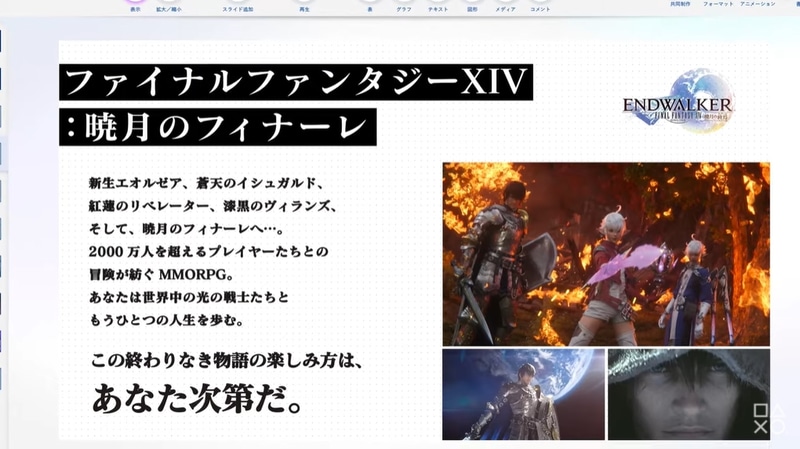Open the メディア media menu

tap(505, 7)
